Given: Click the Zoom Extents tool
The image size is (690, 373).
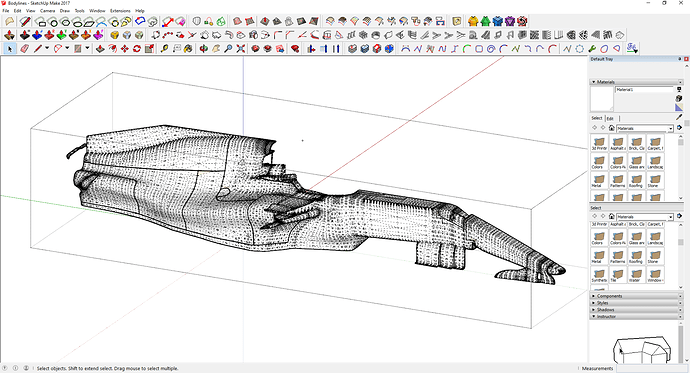Looking at the screenshot, I should 241,49.
